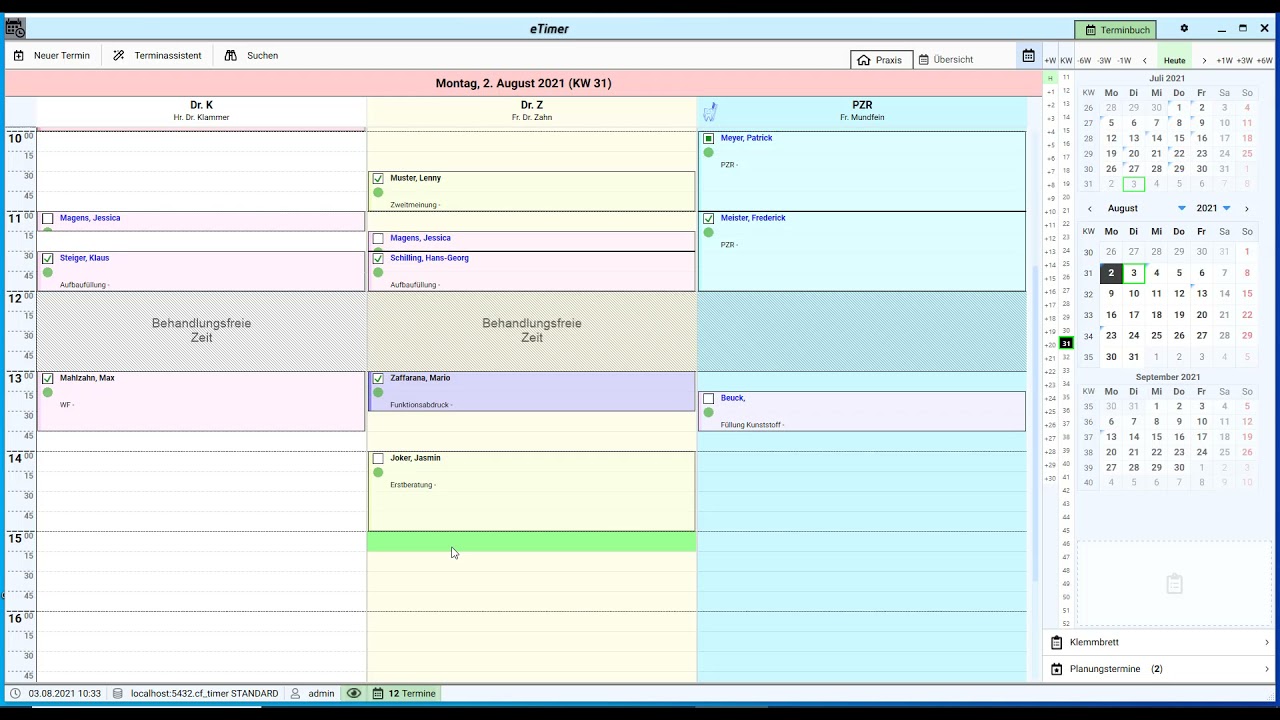Click green status dot of Joker, Jasmin
Screen dimensions: 1280x720
(x=378, y=472)
